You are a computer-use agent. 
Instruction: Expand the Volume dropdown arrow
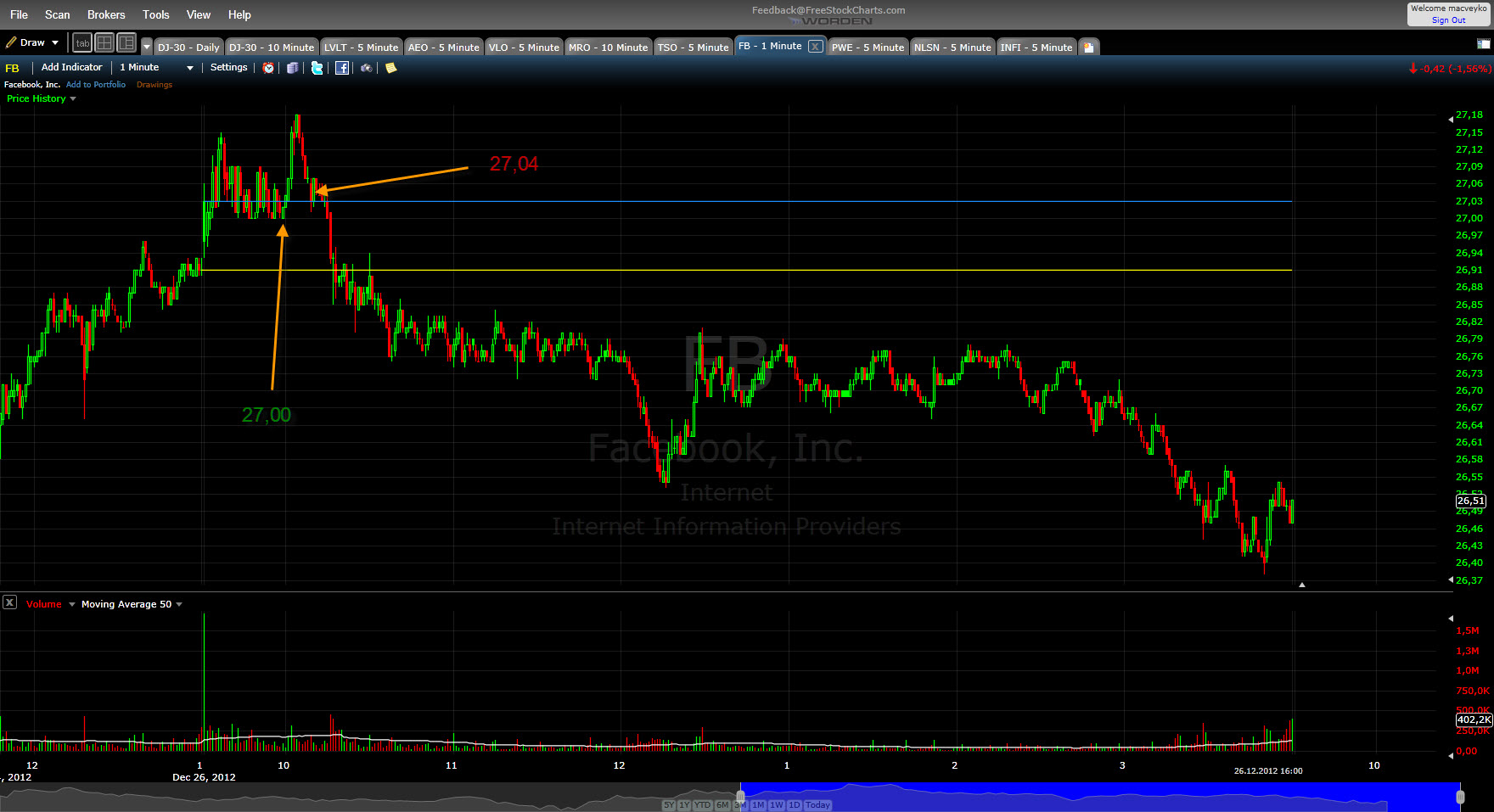pyautogui.click(x=72, y=604)
